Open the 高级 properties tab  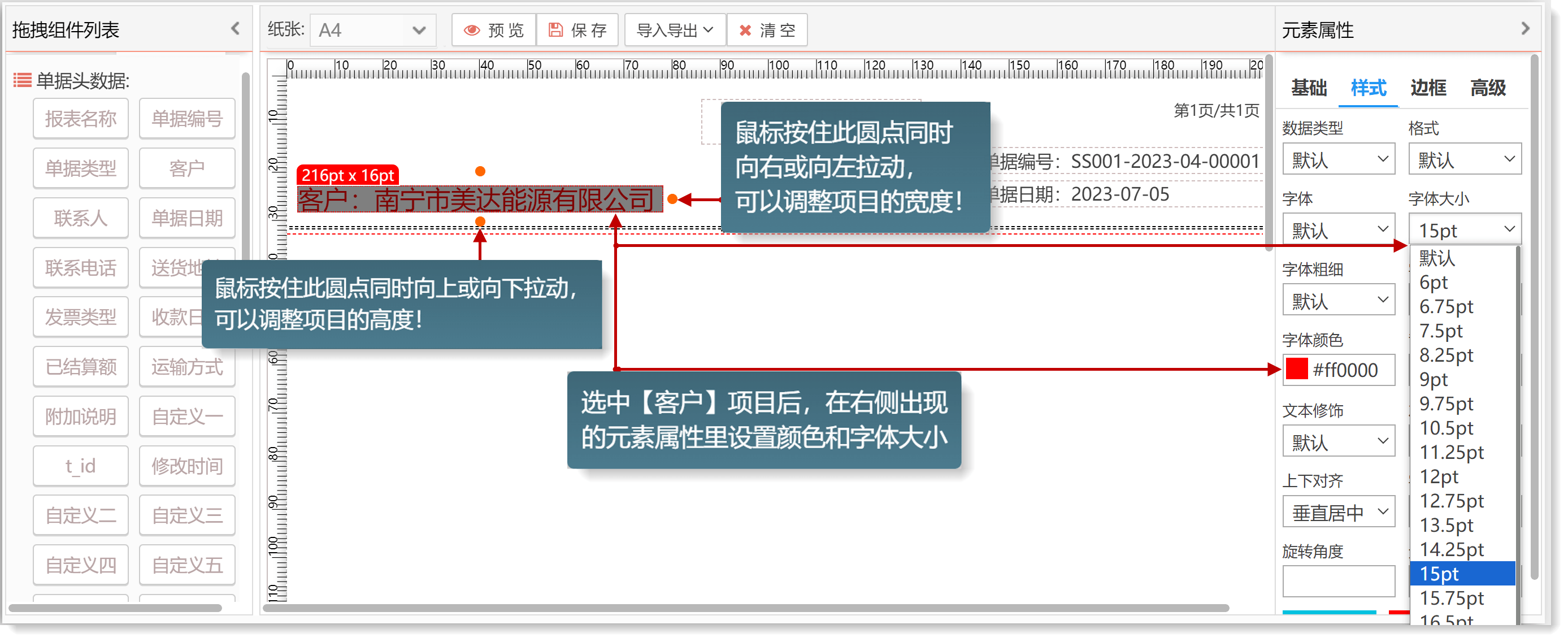click(x=1488, y=88)
